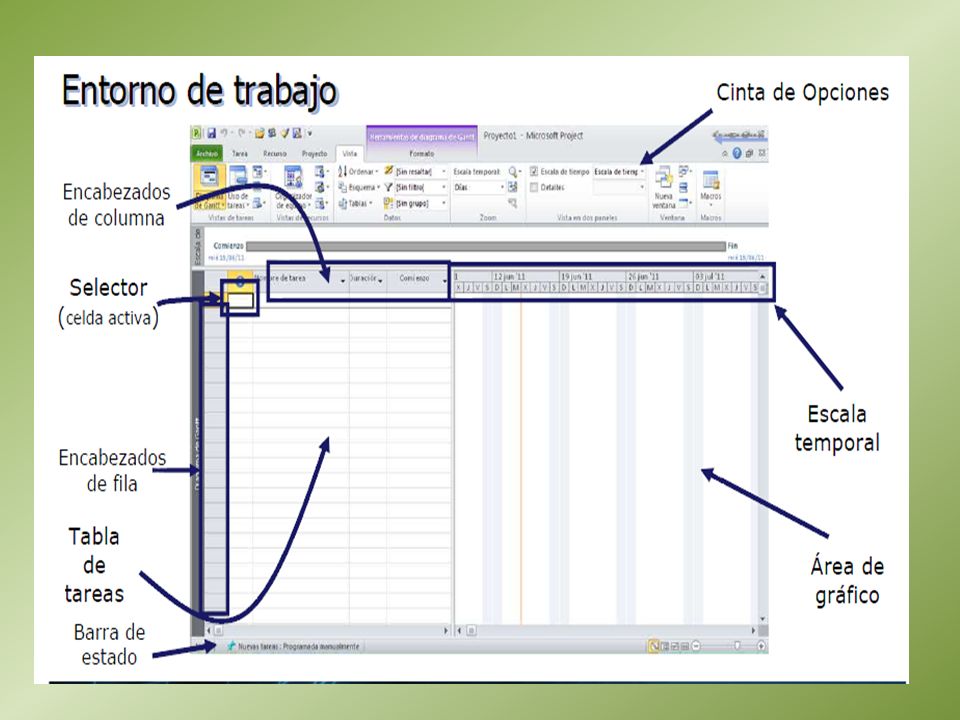Click the Esquema outline button

pos(359,187)
